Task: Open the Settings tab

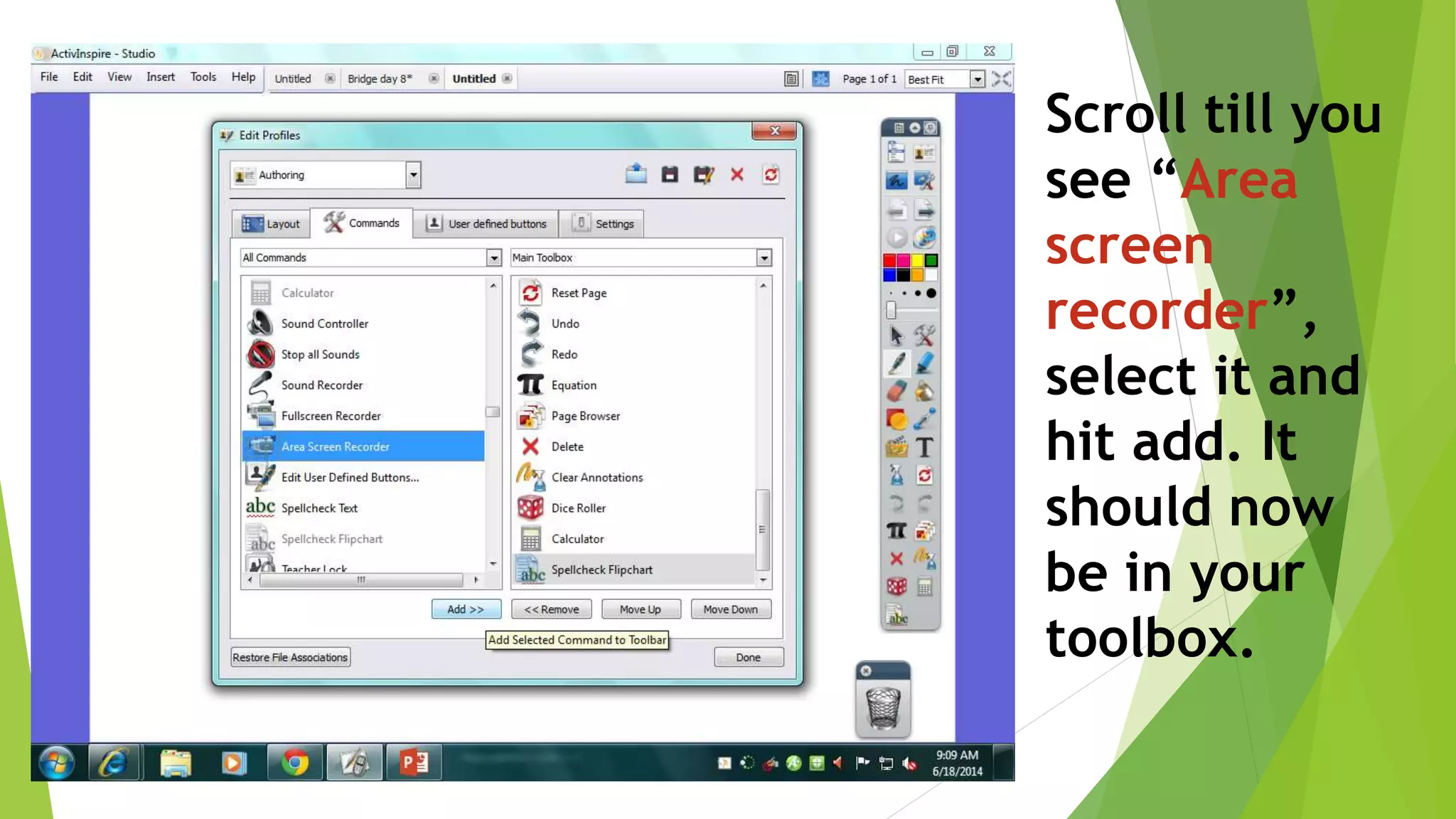Action: 603,224
